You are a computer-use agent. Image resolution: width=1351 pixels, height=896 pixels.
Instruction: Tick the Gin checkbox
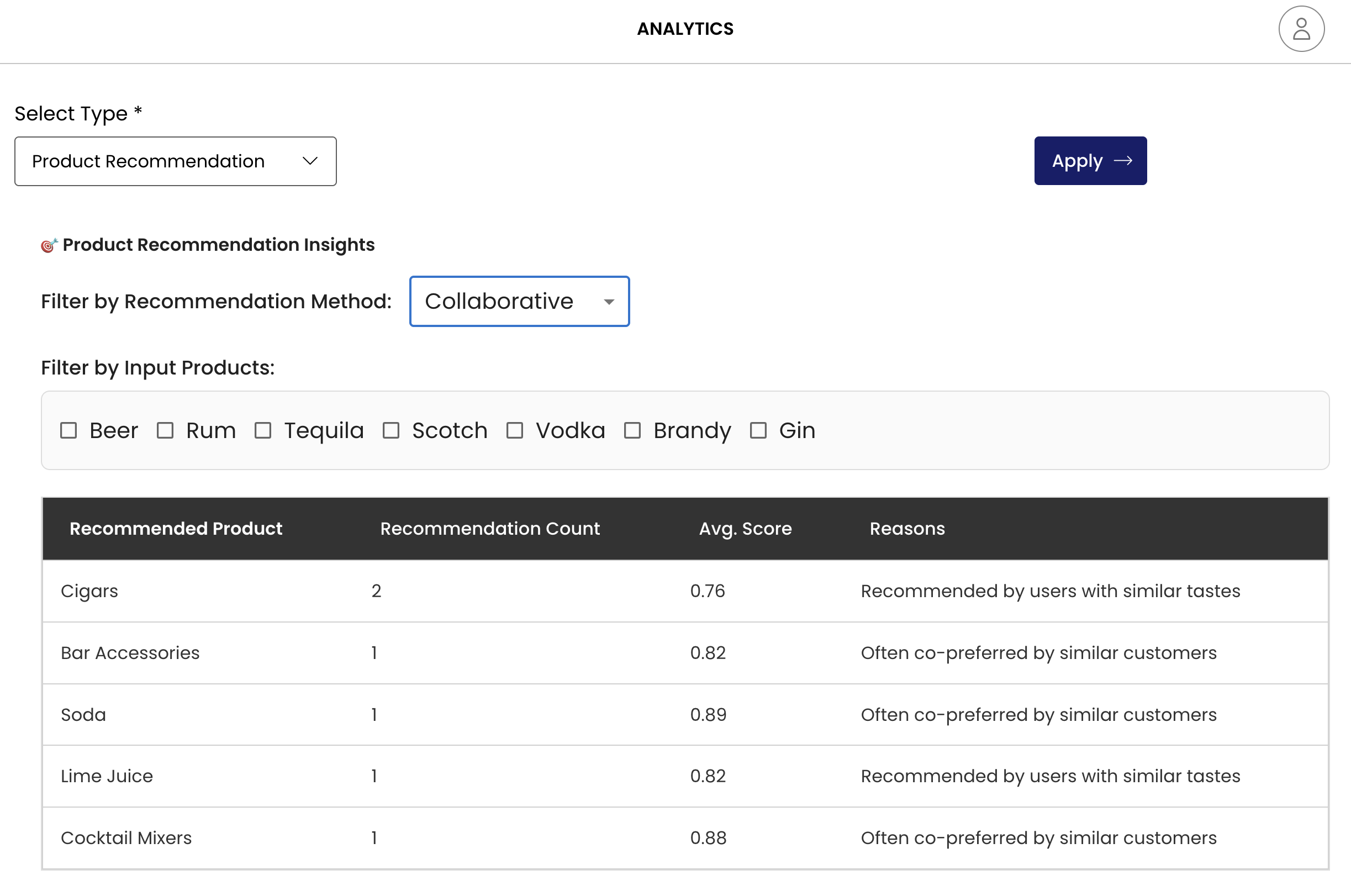pyautogui.click(x=757, y=430)
